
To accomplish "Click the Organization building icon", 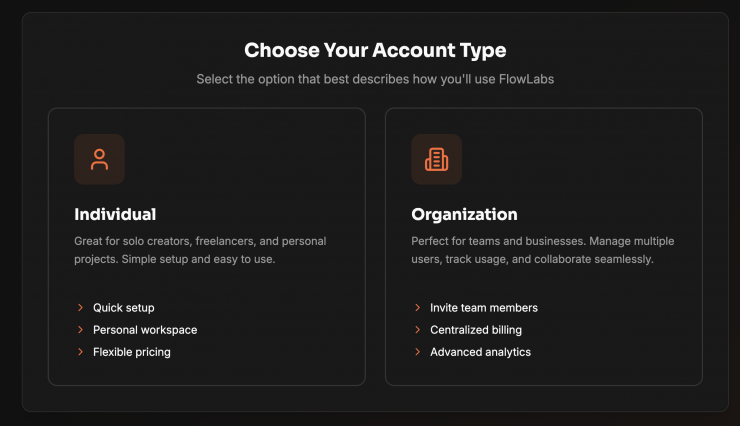I will (436, 159).
